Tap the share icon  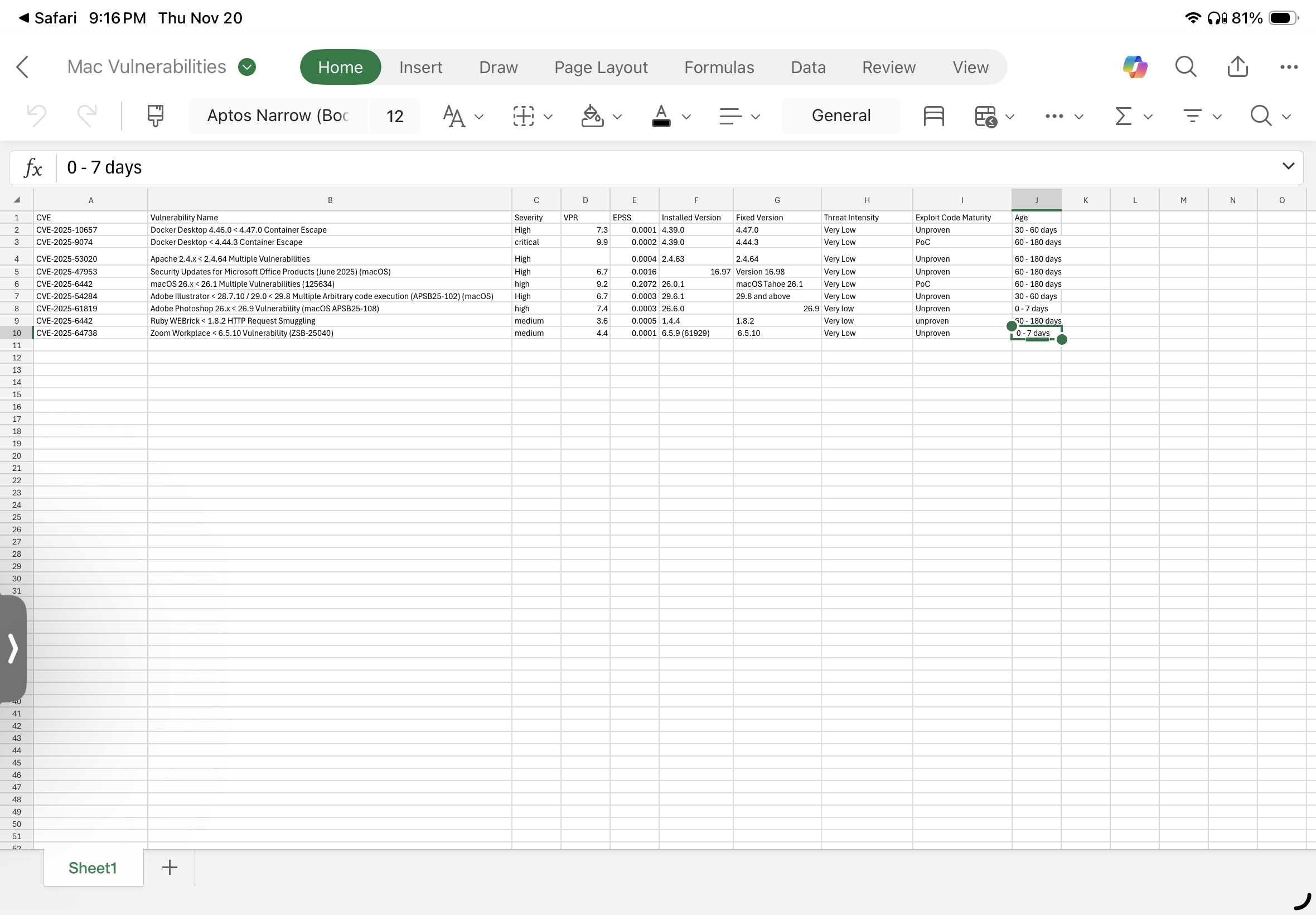1237,67
